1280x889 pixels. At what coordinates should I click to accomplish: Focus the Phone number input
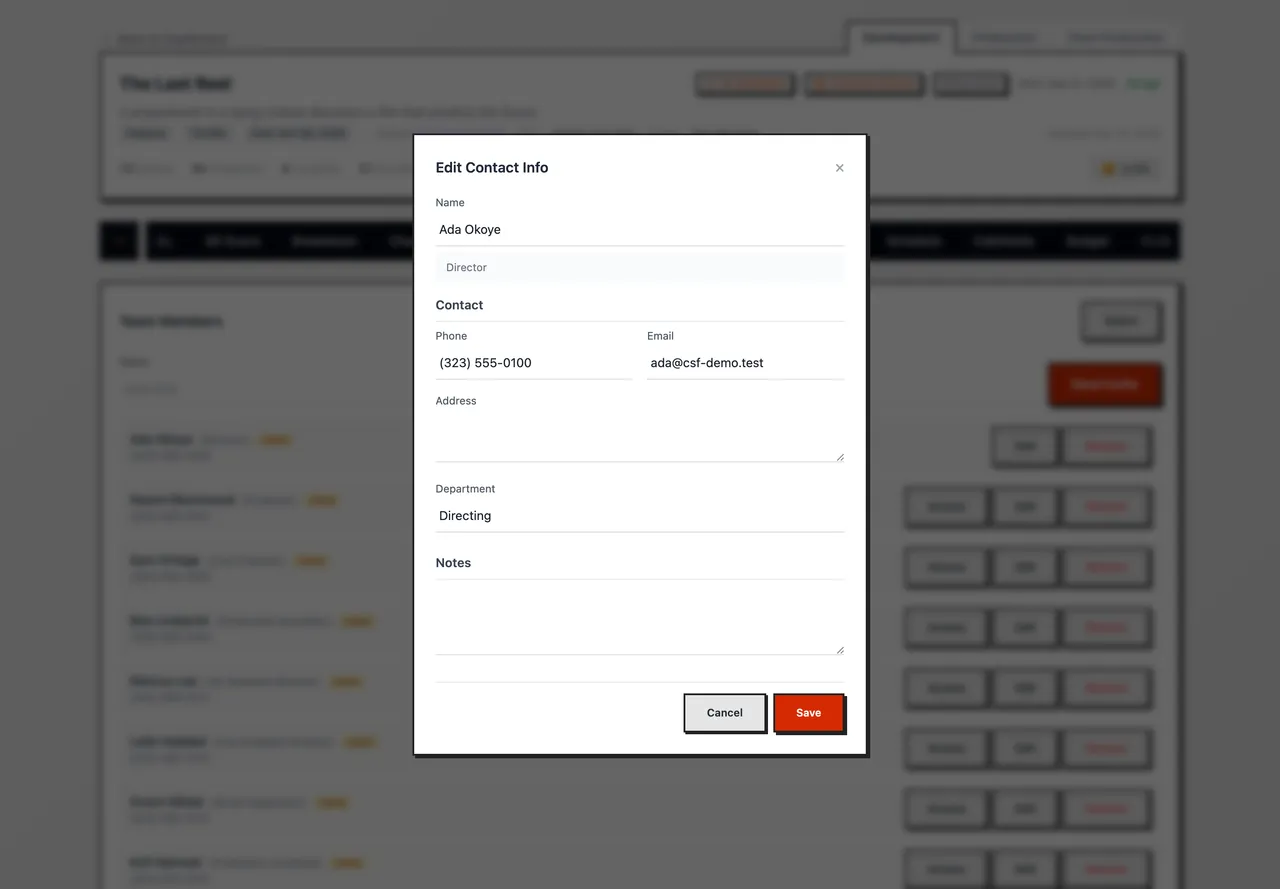point(534,363)
